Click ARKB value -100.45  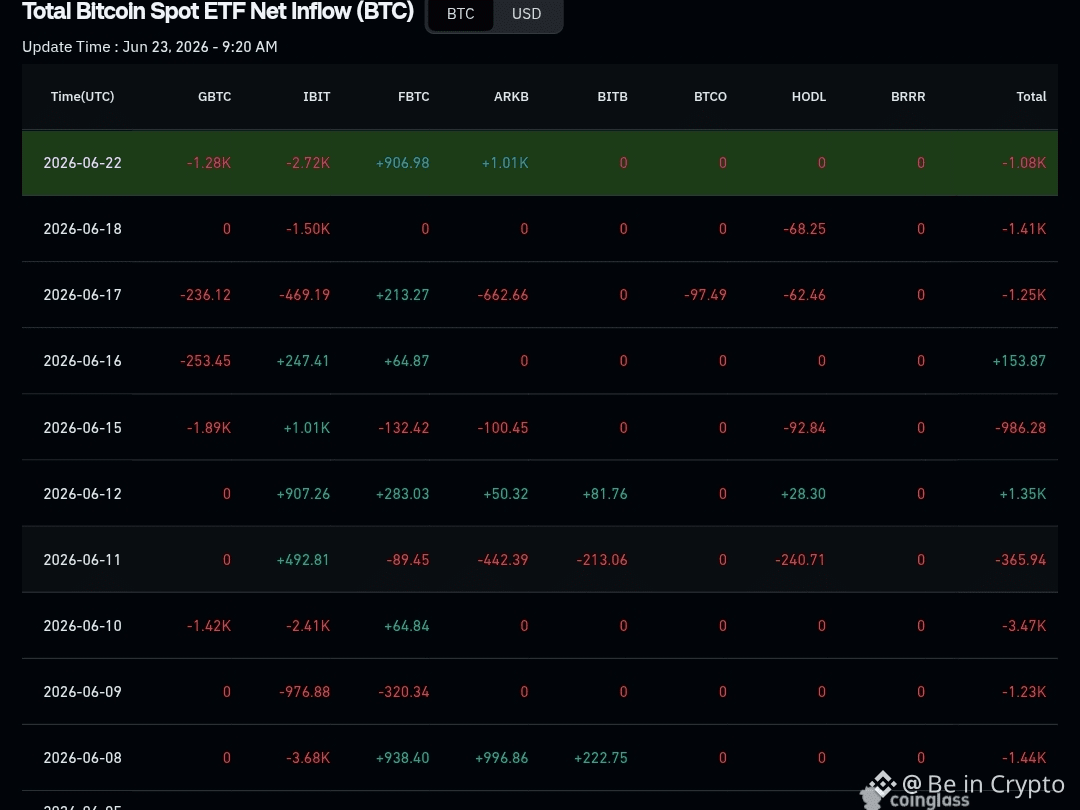[503, 428]
